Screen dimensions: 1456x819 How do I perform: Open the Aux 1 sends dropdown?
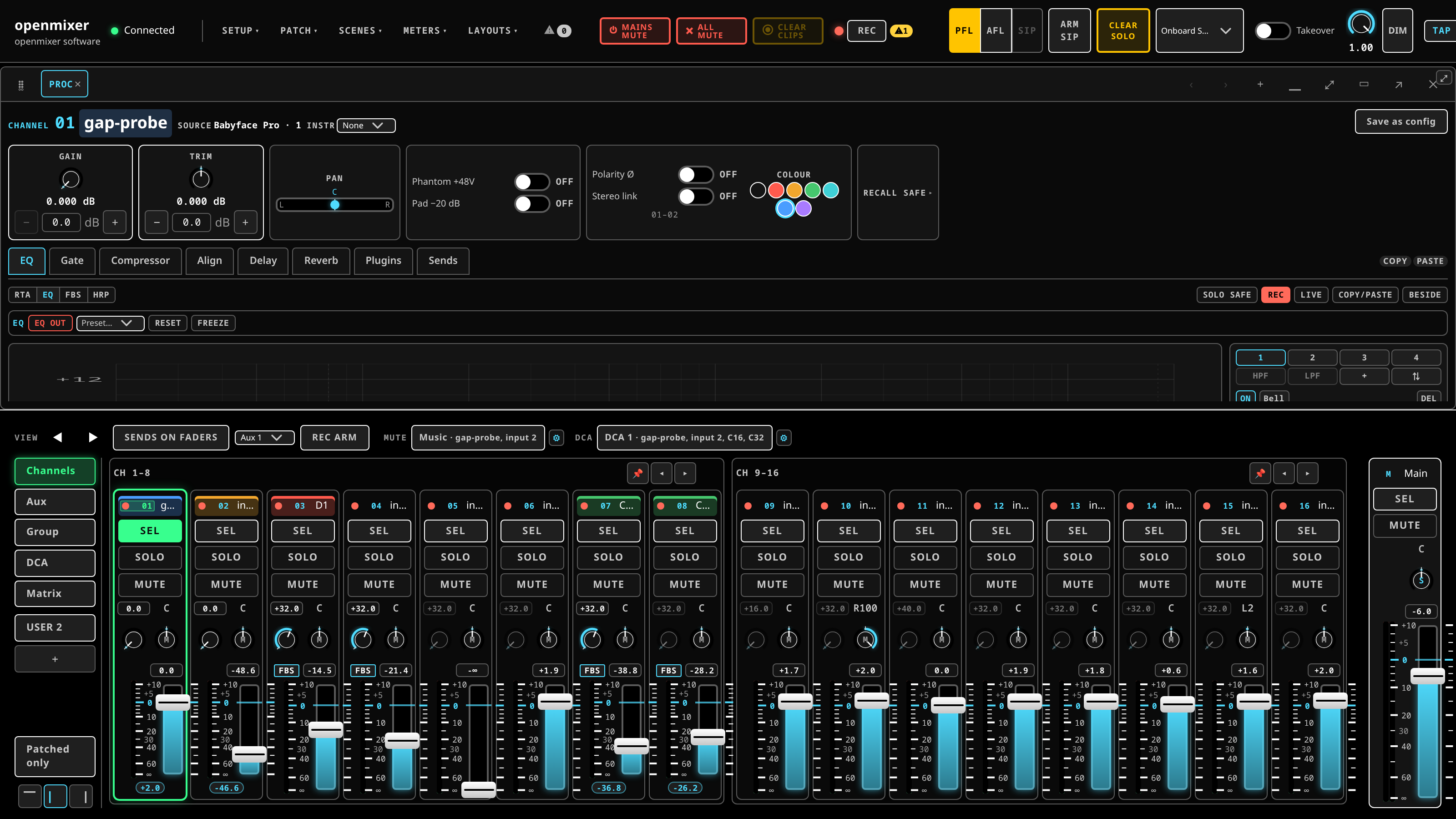[264, 437]
